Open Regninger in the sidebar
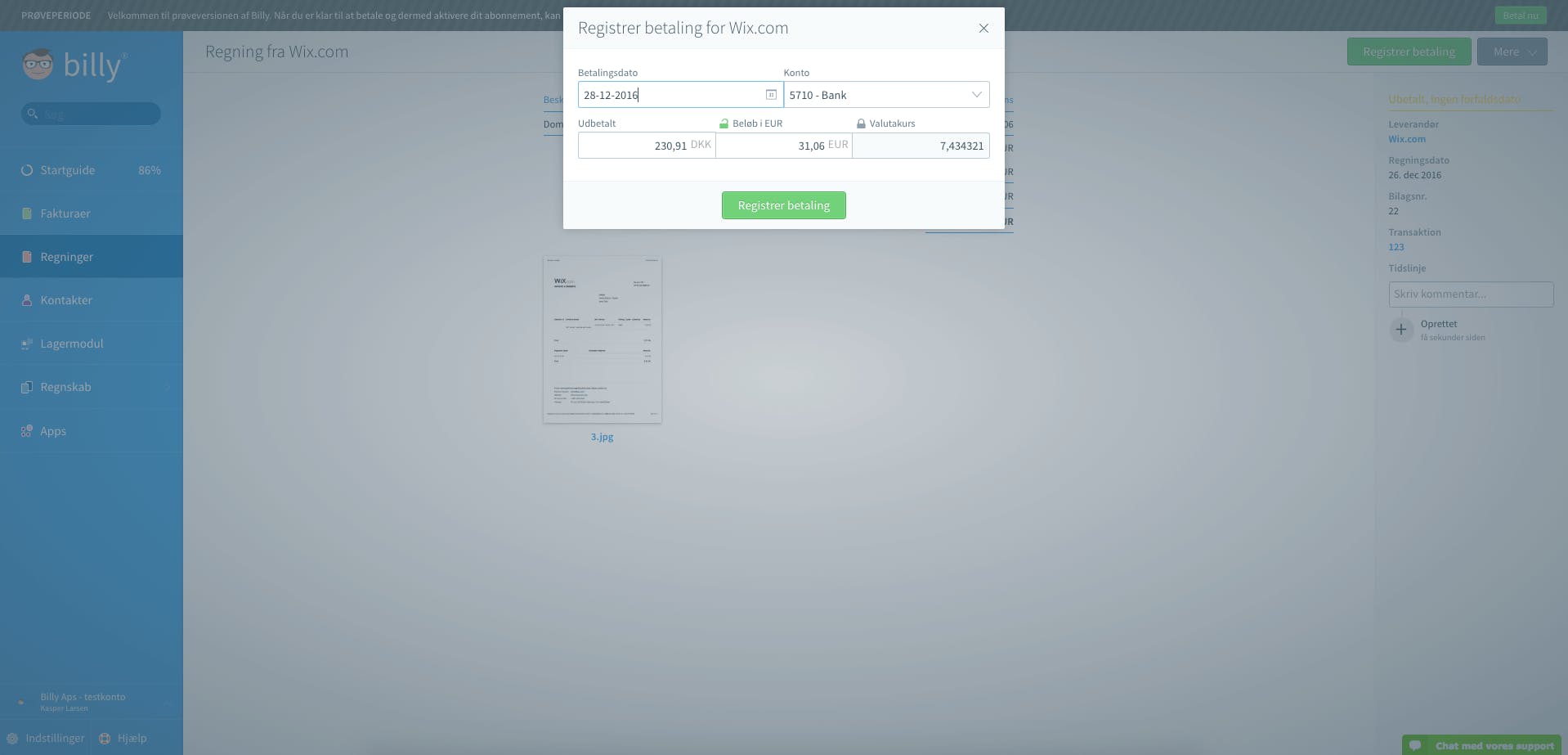This screenshot has width=1568, height=755. tap(91, 257)
